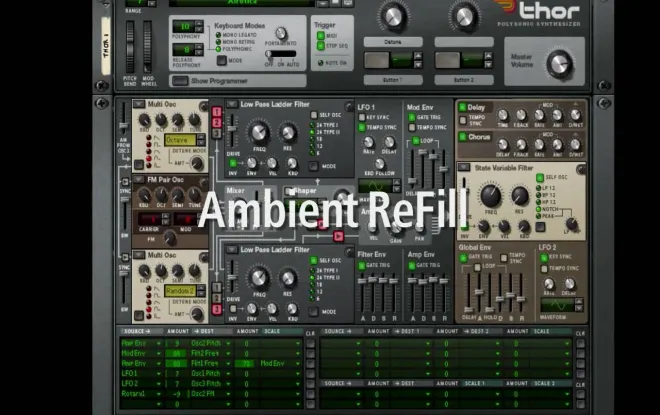Click the LFO 2 Rate knob
The height and width of the screenshot is (415, 660).
[549, 284]
